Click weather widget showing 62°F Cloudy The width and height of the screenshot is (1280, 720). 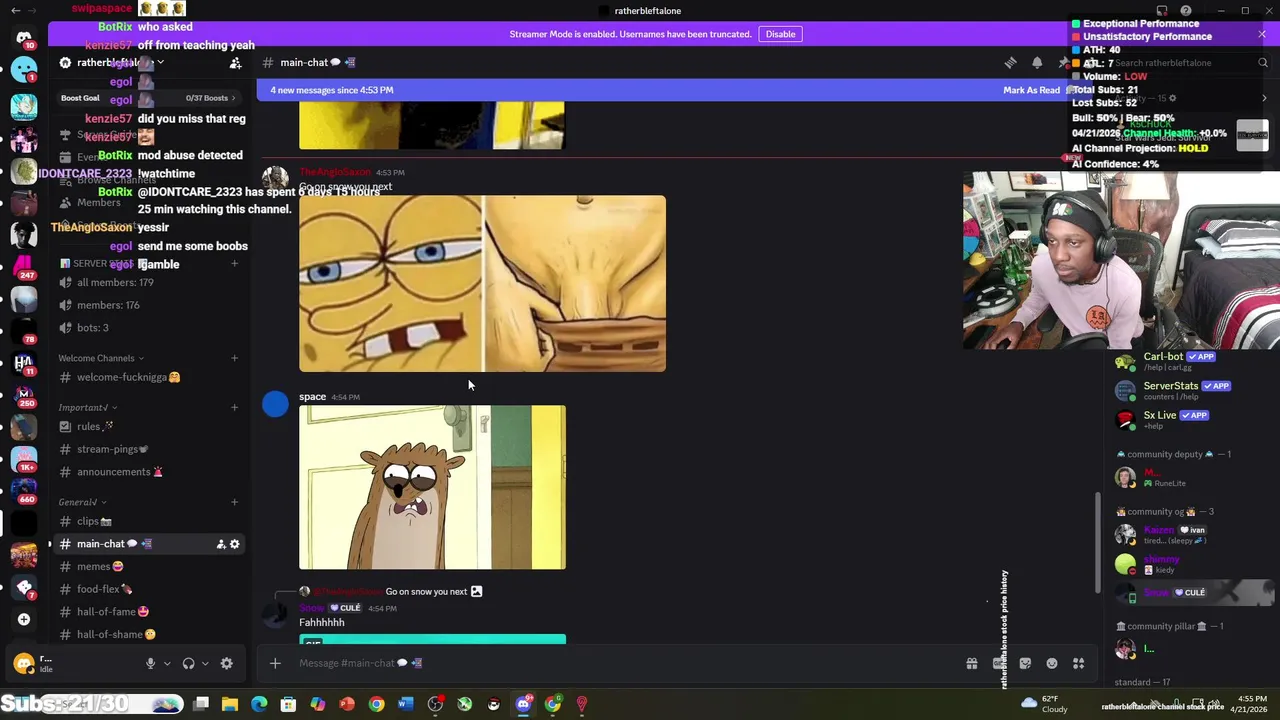tap(1044, 704)
